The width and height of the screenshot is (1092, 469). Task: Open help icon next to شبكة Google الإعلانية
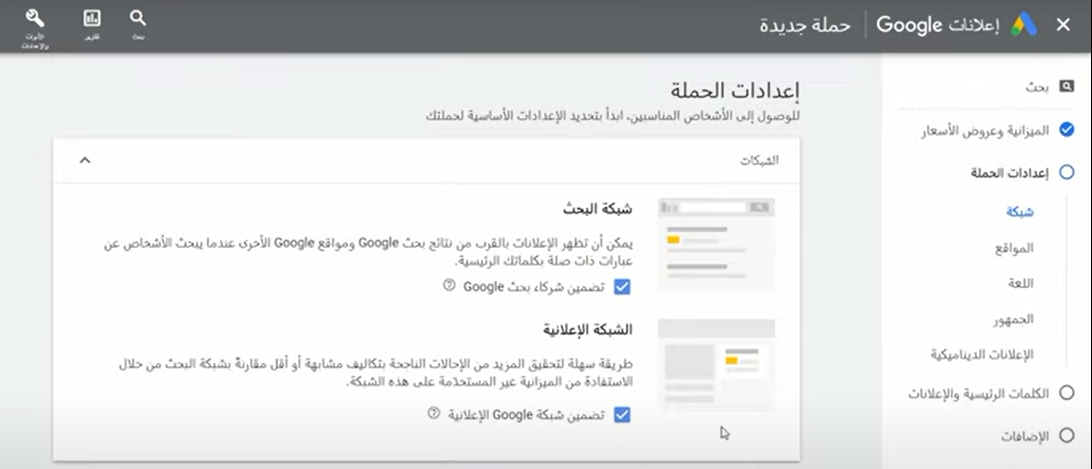(434, 413)
